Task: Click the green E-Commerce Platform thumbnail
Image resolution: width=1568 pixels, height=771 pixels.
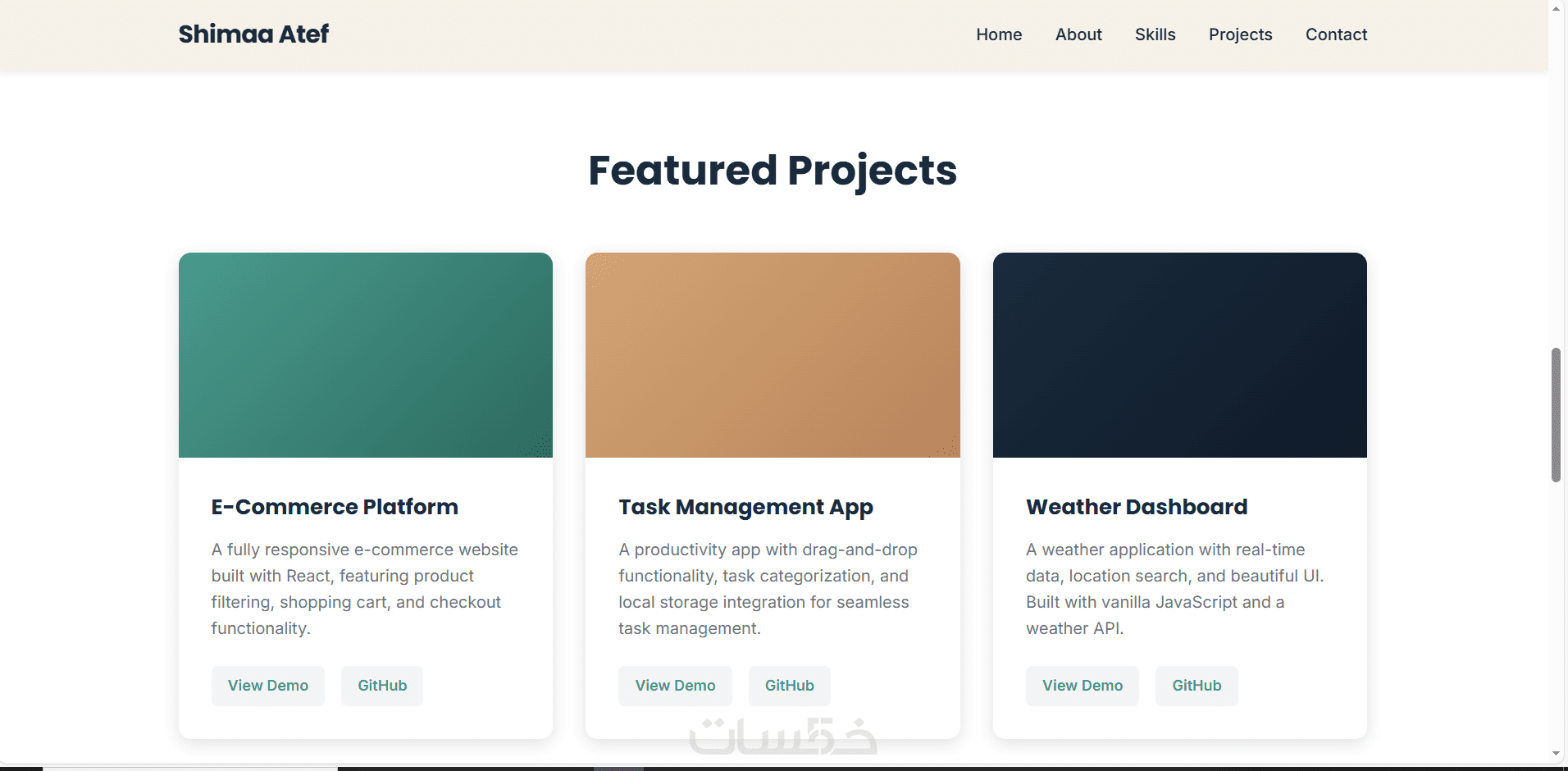Action: (x=366, y=355)
